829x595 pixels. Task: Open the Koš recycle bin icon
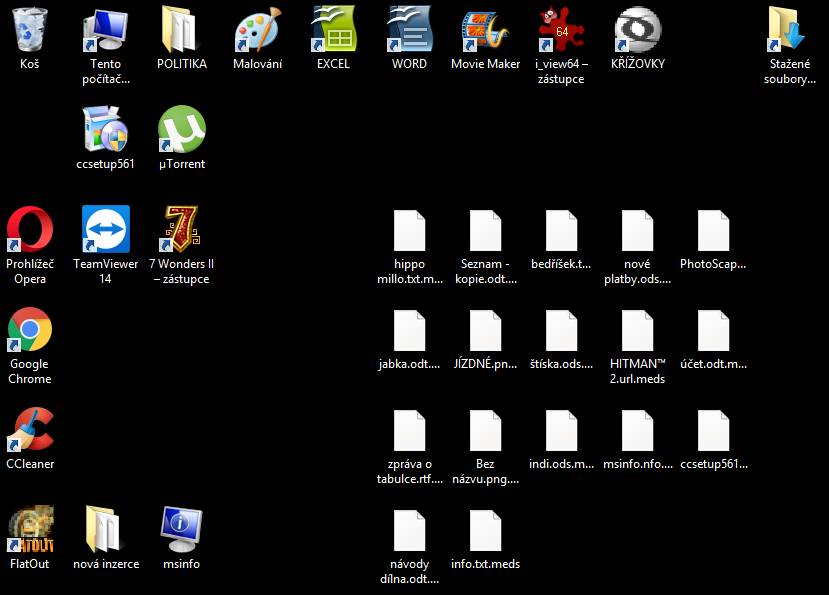(x=30, y=30)
